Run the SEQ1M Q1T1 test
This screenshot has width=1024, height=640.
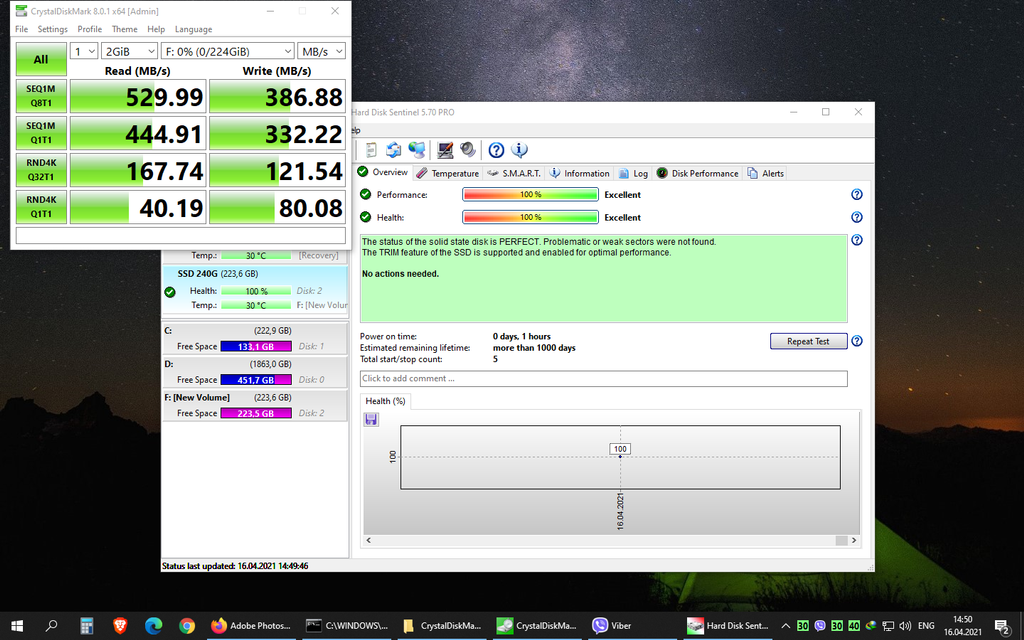(41, 133)
